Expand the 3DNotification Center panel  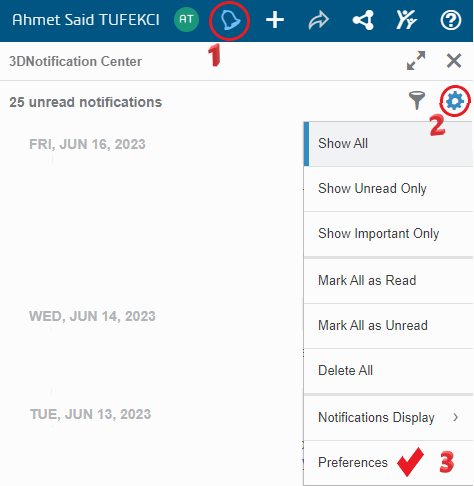tap(416, 61)
